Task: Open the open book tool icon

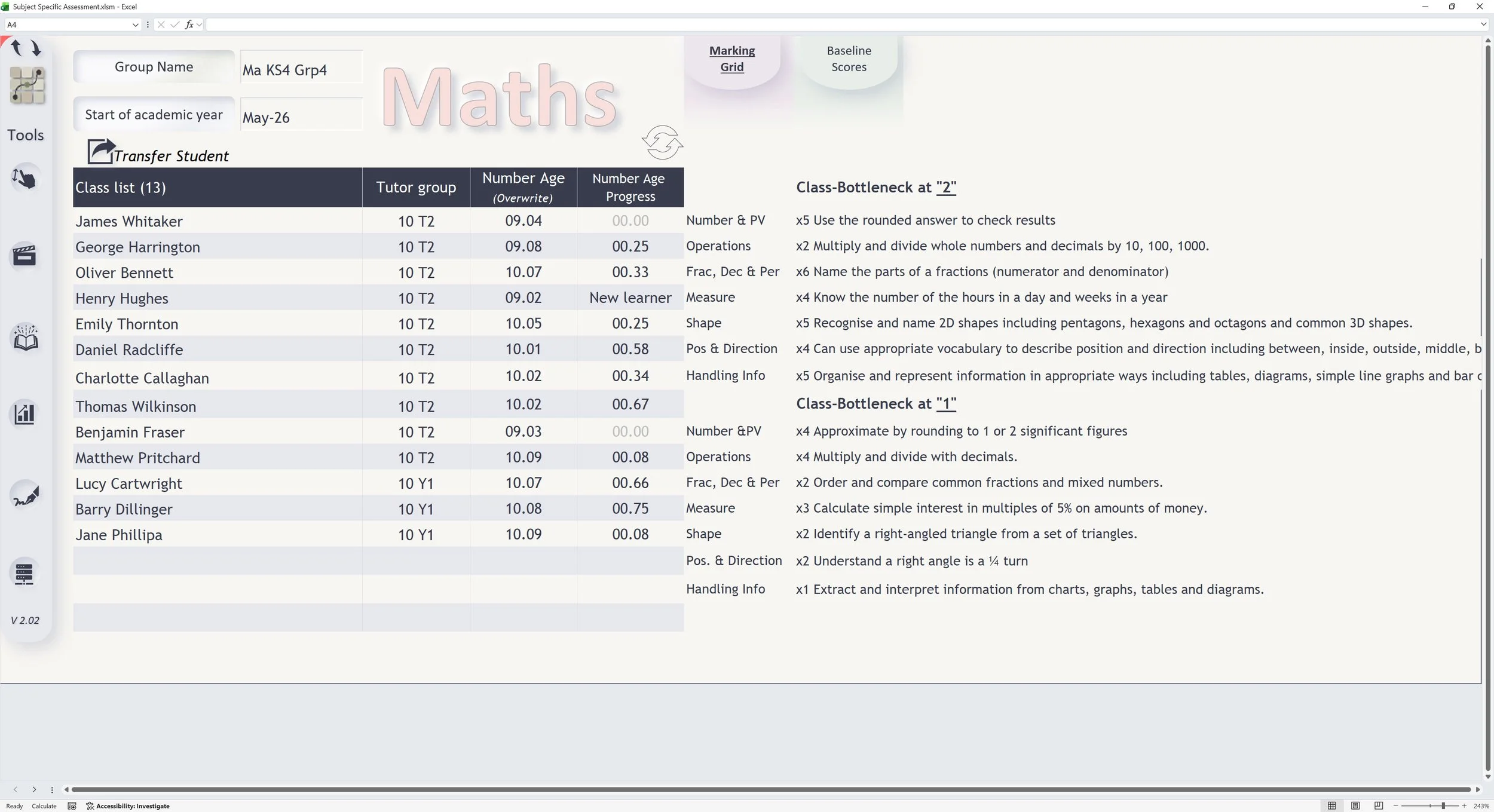Action: (26, 338)
